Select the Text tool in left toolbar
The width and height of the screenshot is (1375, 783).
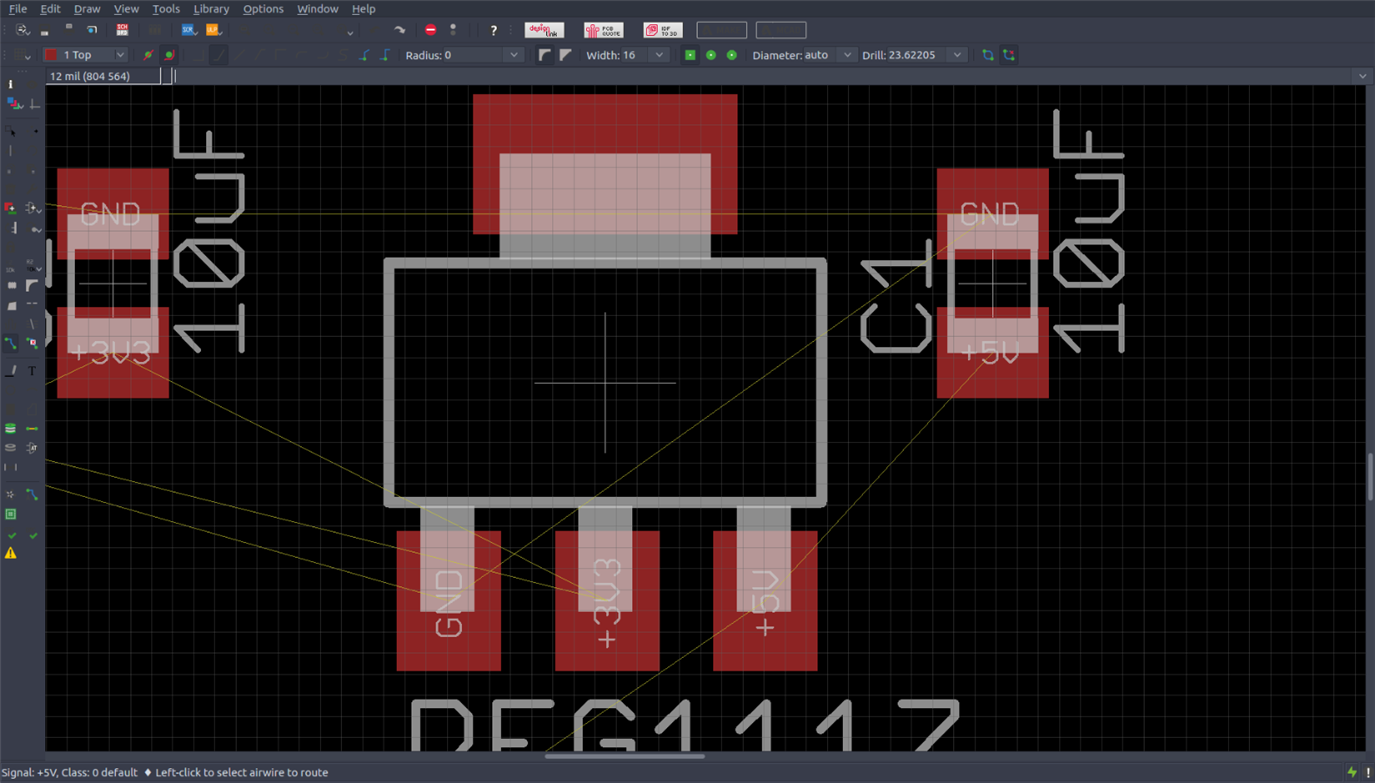pyautogui.click(x=32, y=371)
